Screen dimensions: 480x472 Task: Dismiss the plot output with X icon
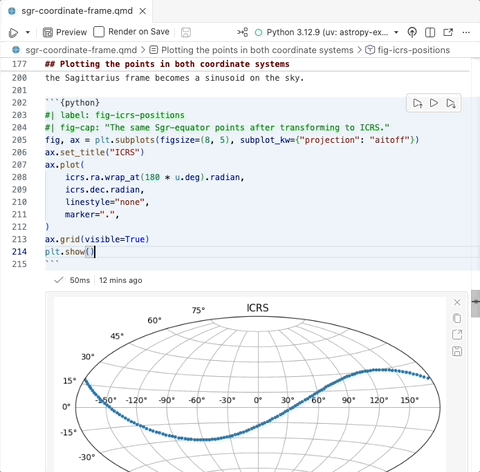(x=457, y=302)
